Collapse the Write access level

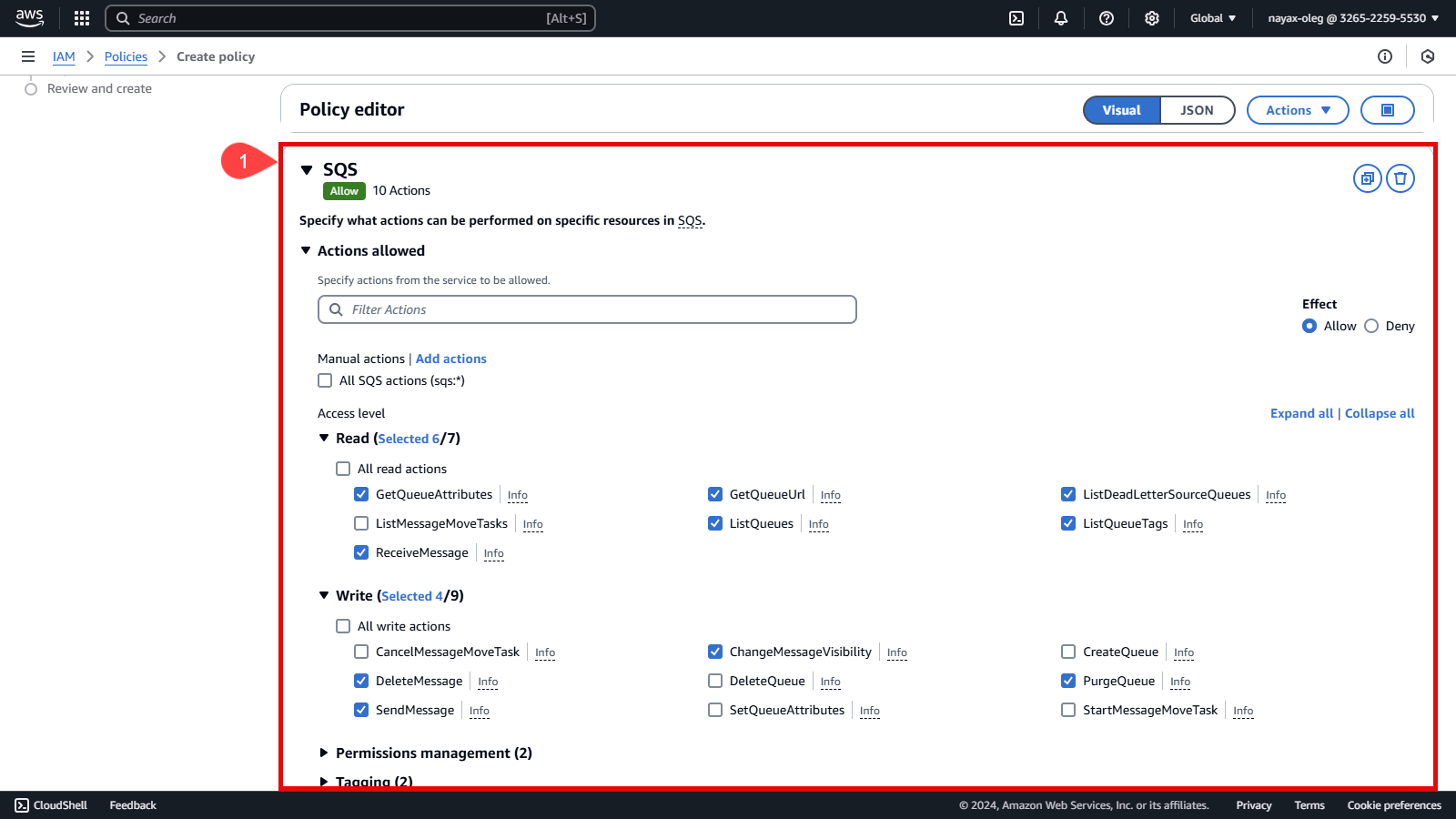coord(324,595)
